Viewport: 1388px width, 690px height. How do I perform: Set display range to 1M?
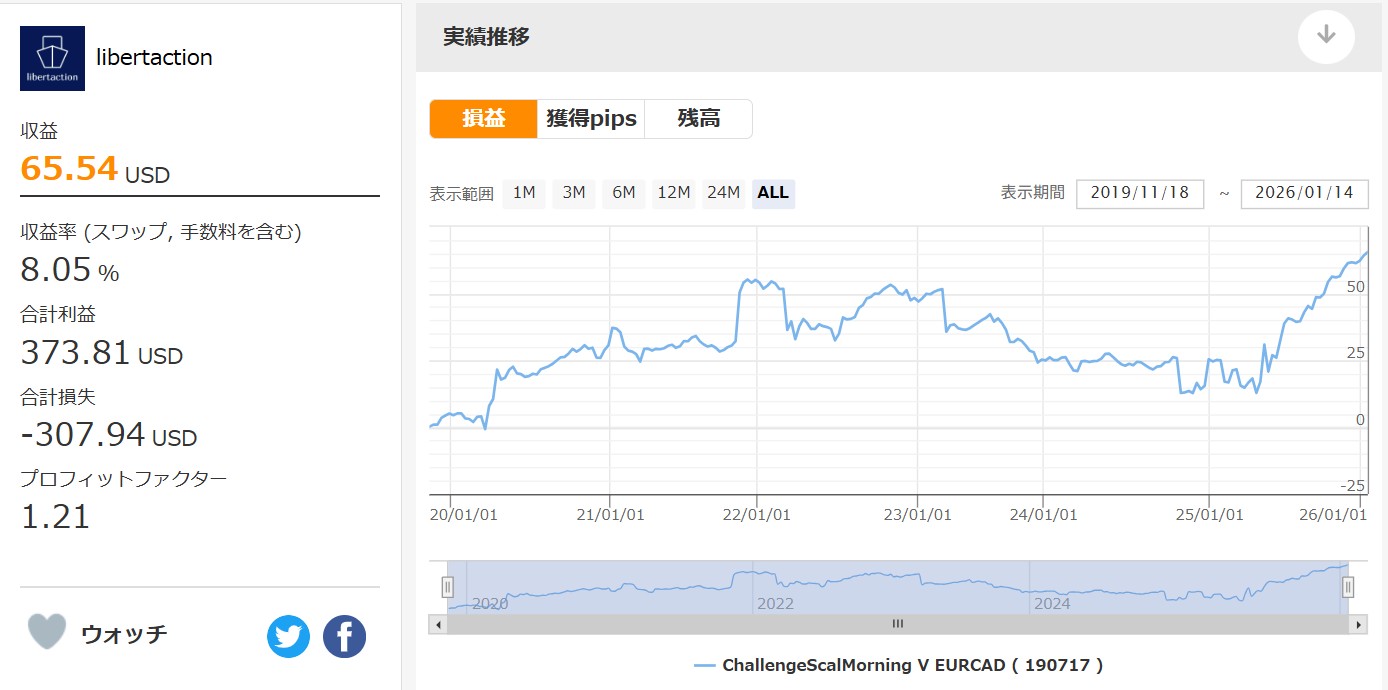coord(524,193)
